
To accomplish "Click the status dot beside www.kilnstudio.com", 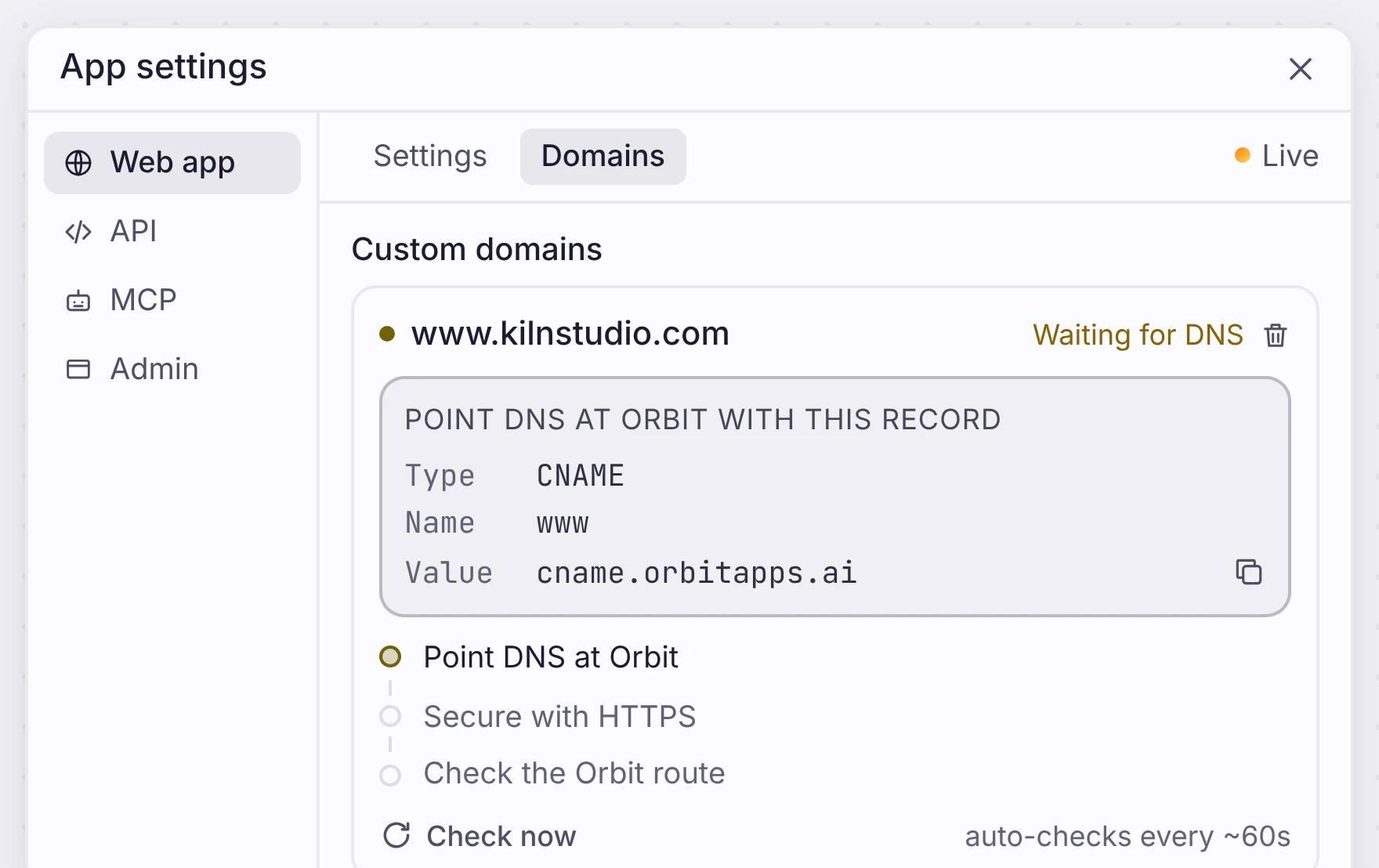I will coord(387,335).
